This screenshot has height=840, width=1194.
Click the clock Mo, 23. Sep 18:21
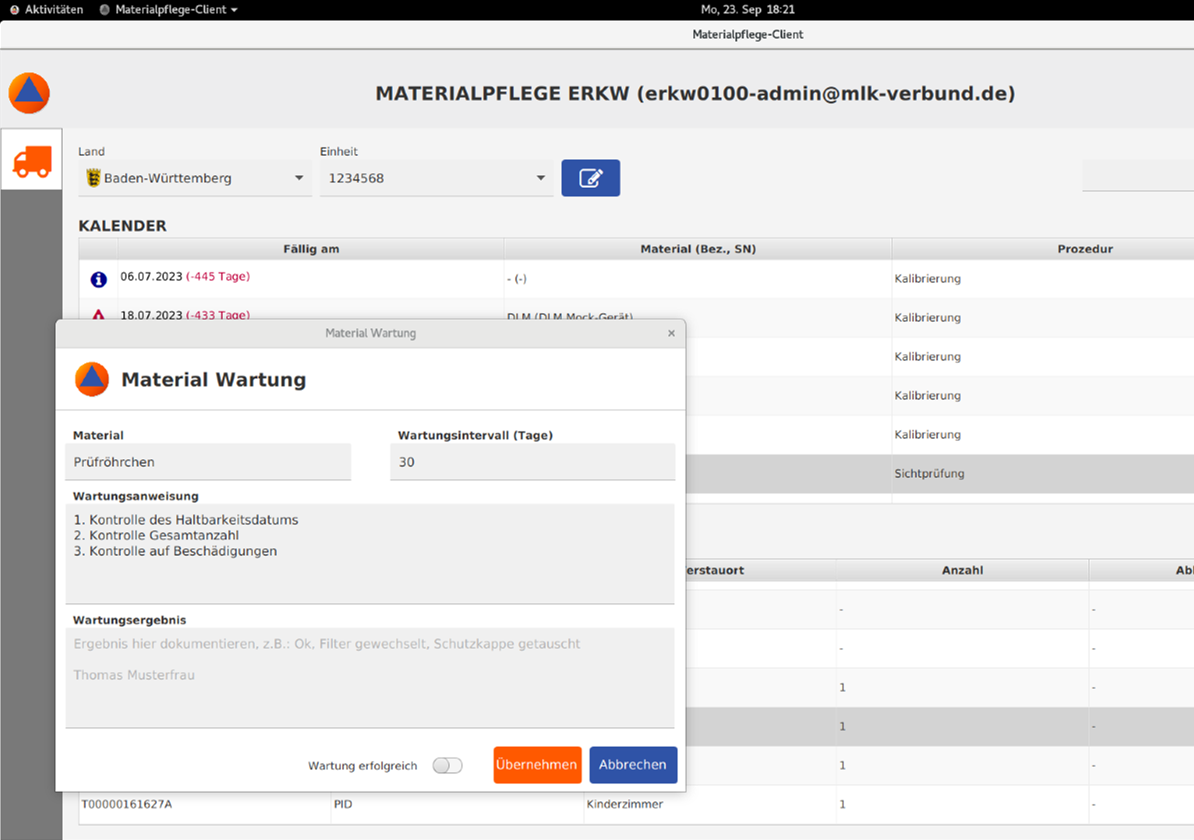coord(747,10)
